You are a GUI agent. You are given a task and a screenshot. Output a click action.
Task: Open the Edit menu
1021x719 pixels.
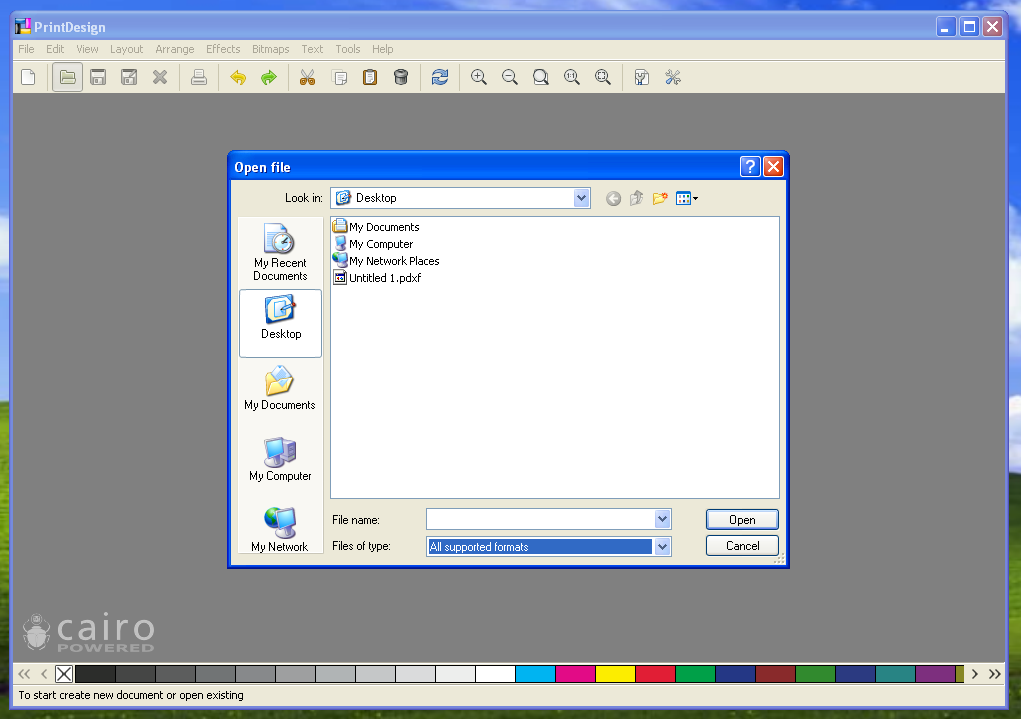(x=55, y=49)
